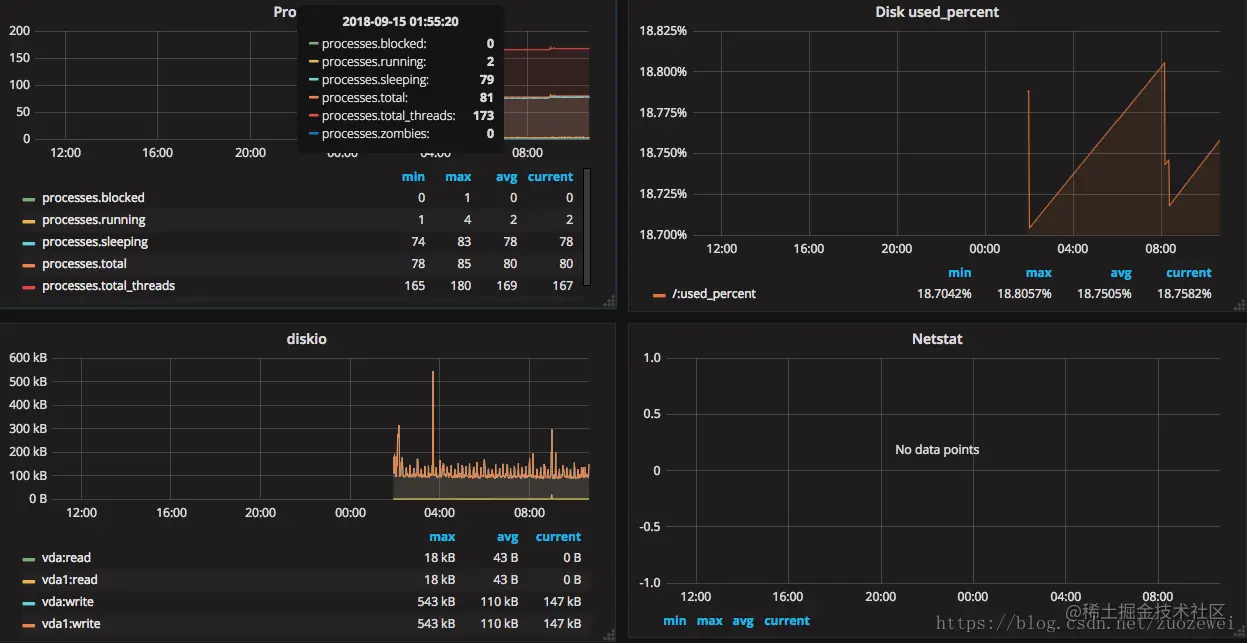Sort diskio legend by avg header
1247x643 pixels.
coord(507,537)
